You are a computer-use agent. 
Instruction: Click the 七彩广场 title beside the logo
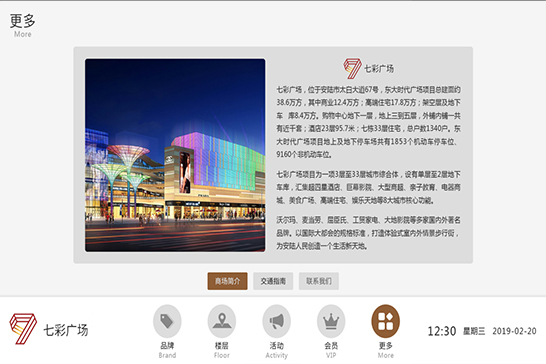click(379, 69)
